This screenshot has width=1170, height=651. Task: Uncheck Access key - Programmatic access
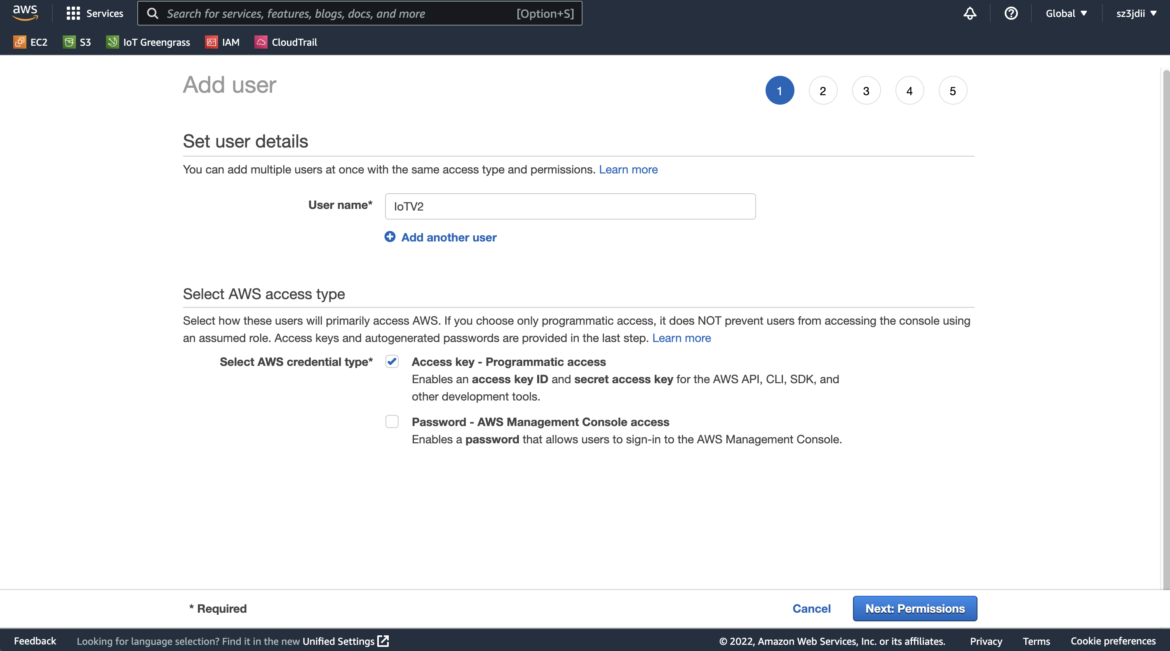[392, 361]
